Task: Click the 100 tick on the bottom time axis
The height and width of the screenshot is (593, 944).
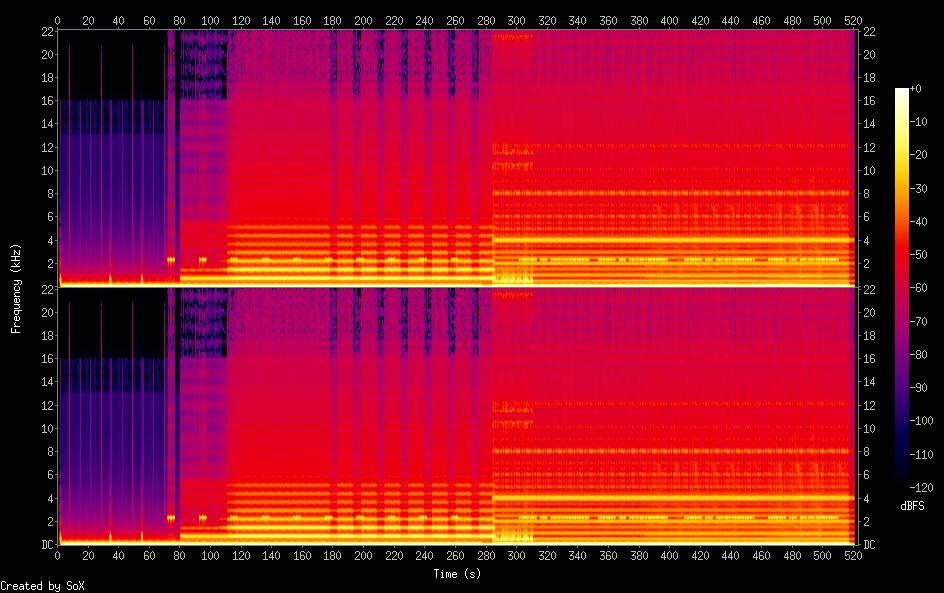Action: (210, 554)
